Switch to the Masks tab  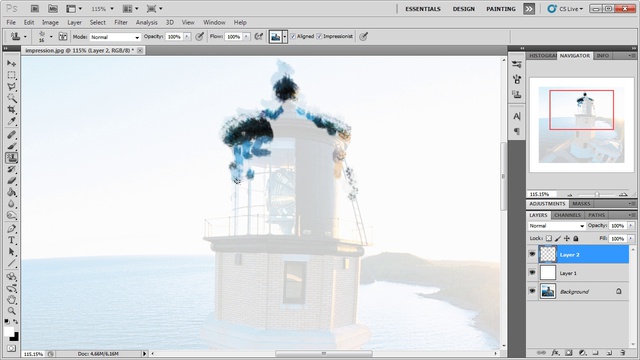pyautogui.click(x=581, y=204)
